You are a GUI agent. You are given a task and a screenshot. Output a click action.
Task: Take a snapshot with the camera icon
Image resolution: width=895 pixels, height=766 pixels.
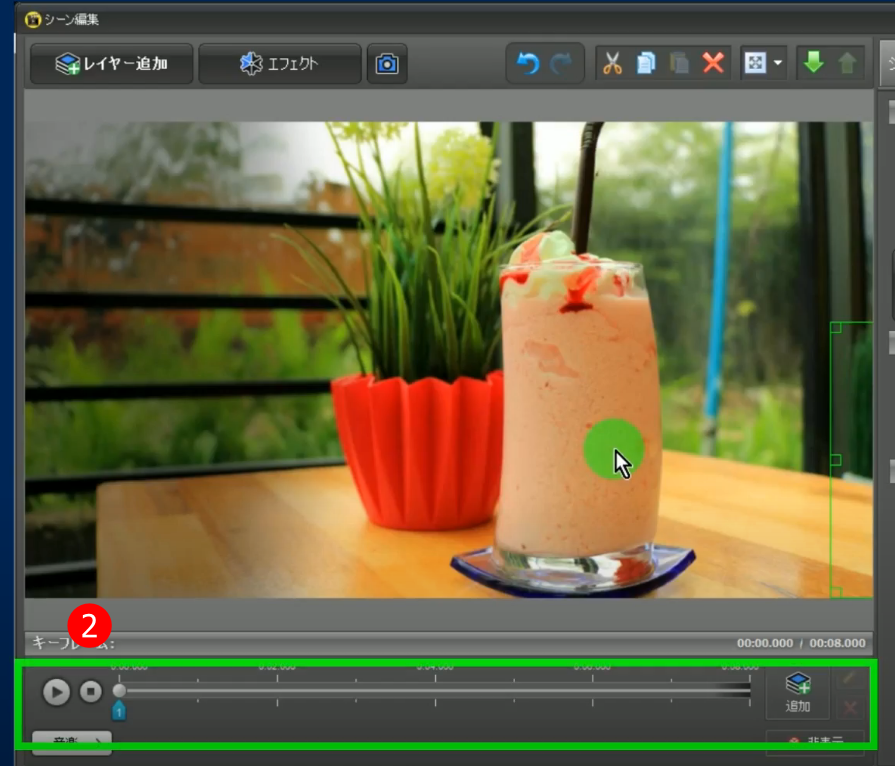pyautogui.click(x=386, y=64)
